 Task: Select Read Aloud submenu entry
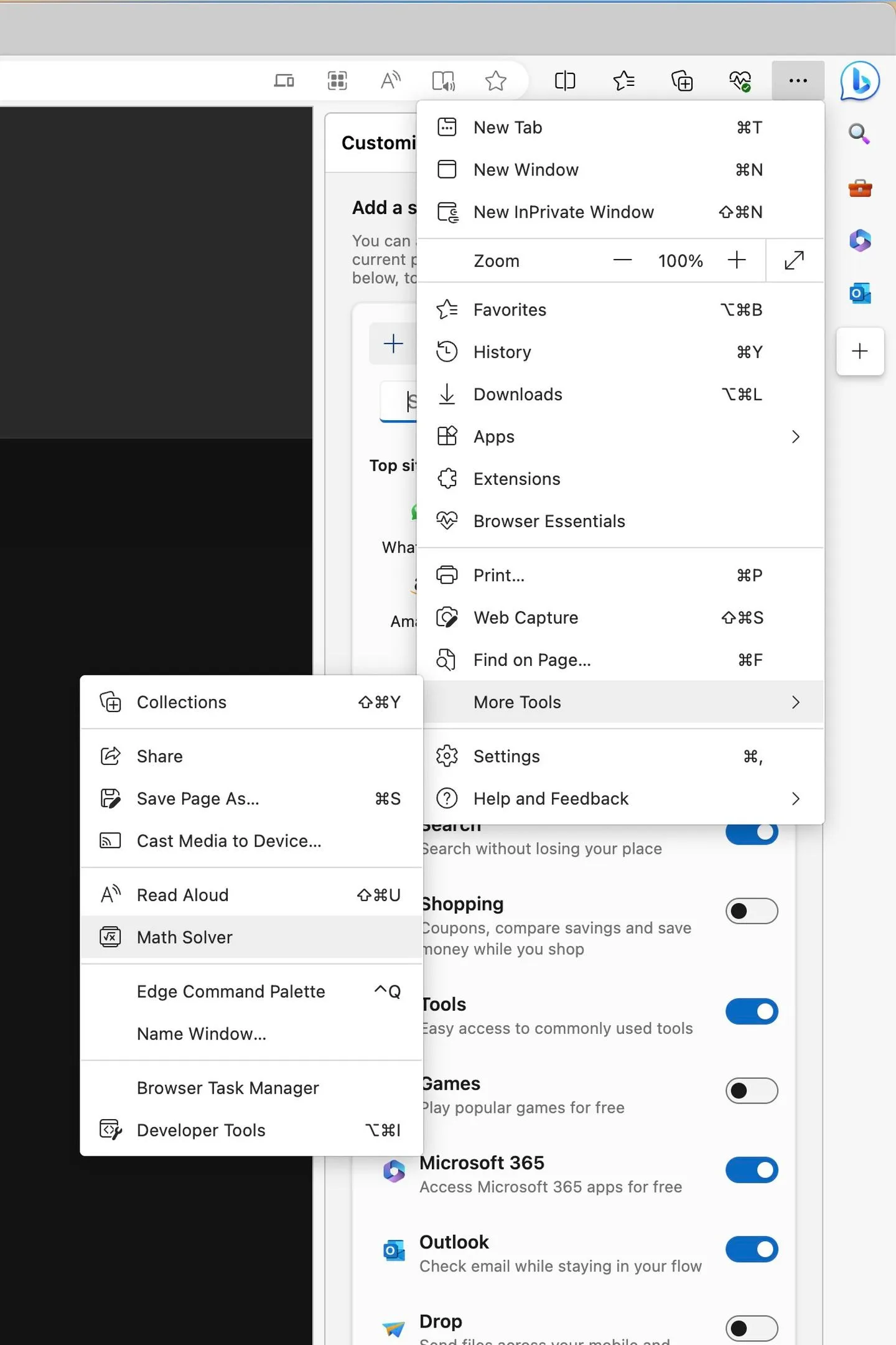tap(251, 895)
